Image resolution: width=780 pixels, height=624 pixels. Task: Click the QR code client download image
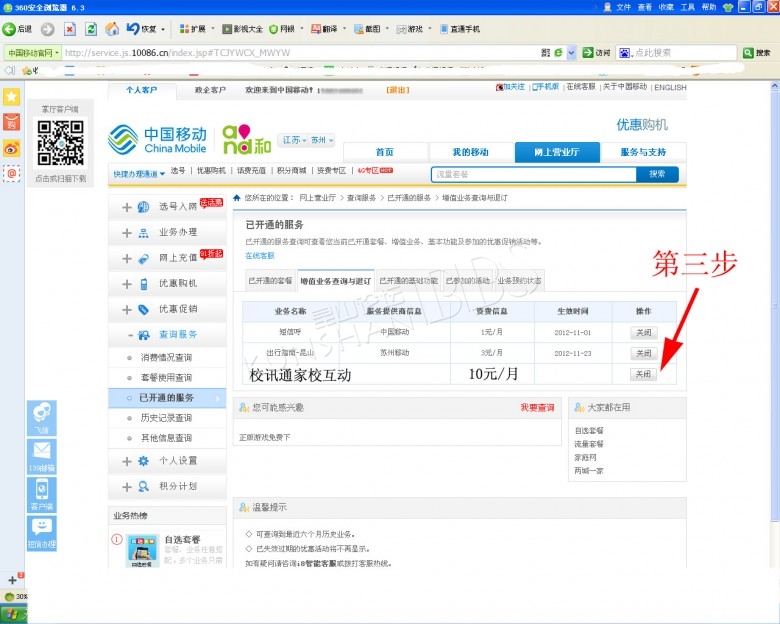tap(60, 143)
